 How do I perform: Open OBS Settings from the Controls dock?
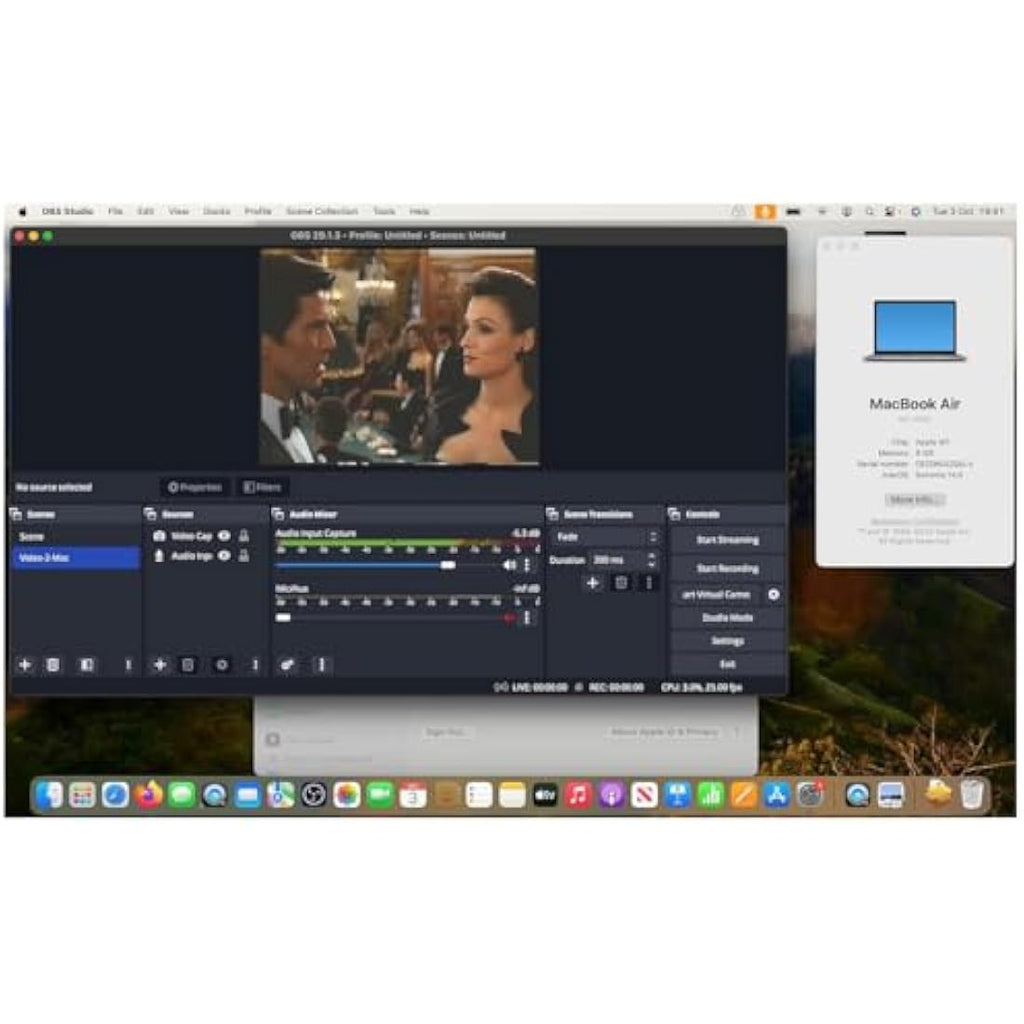click(x=728, y=641)
